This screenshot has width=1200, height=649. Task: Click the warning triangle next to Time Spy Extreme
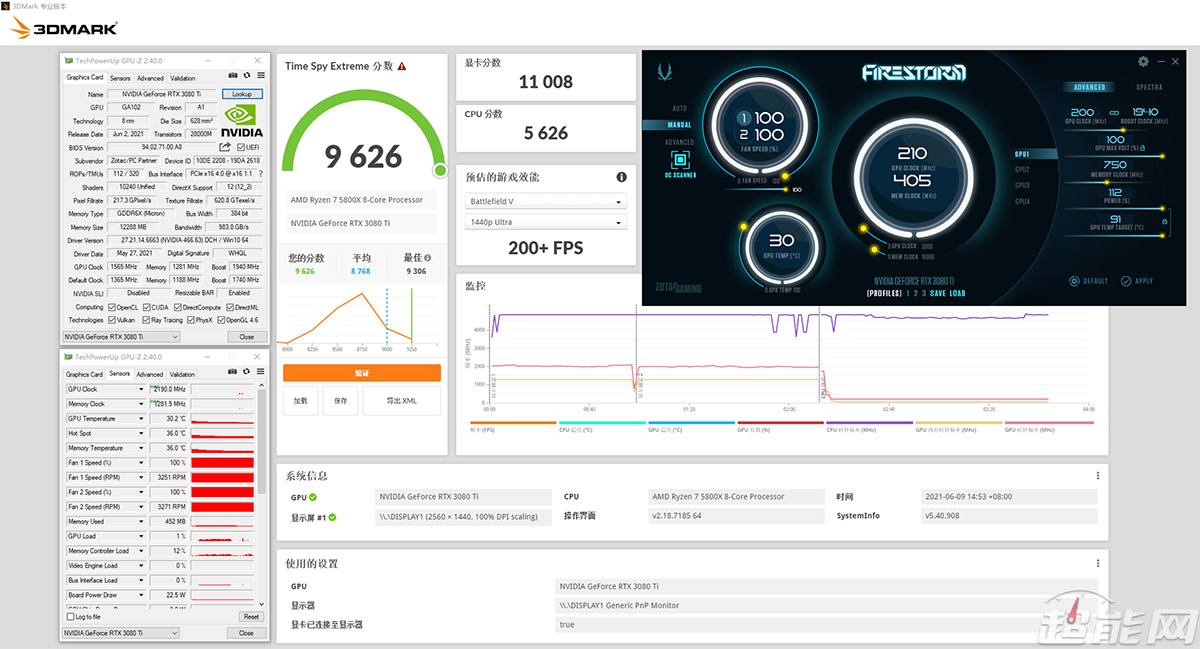click(402, 66)
